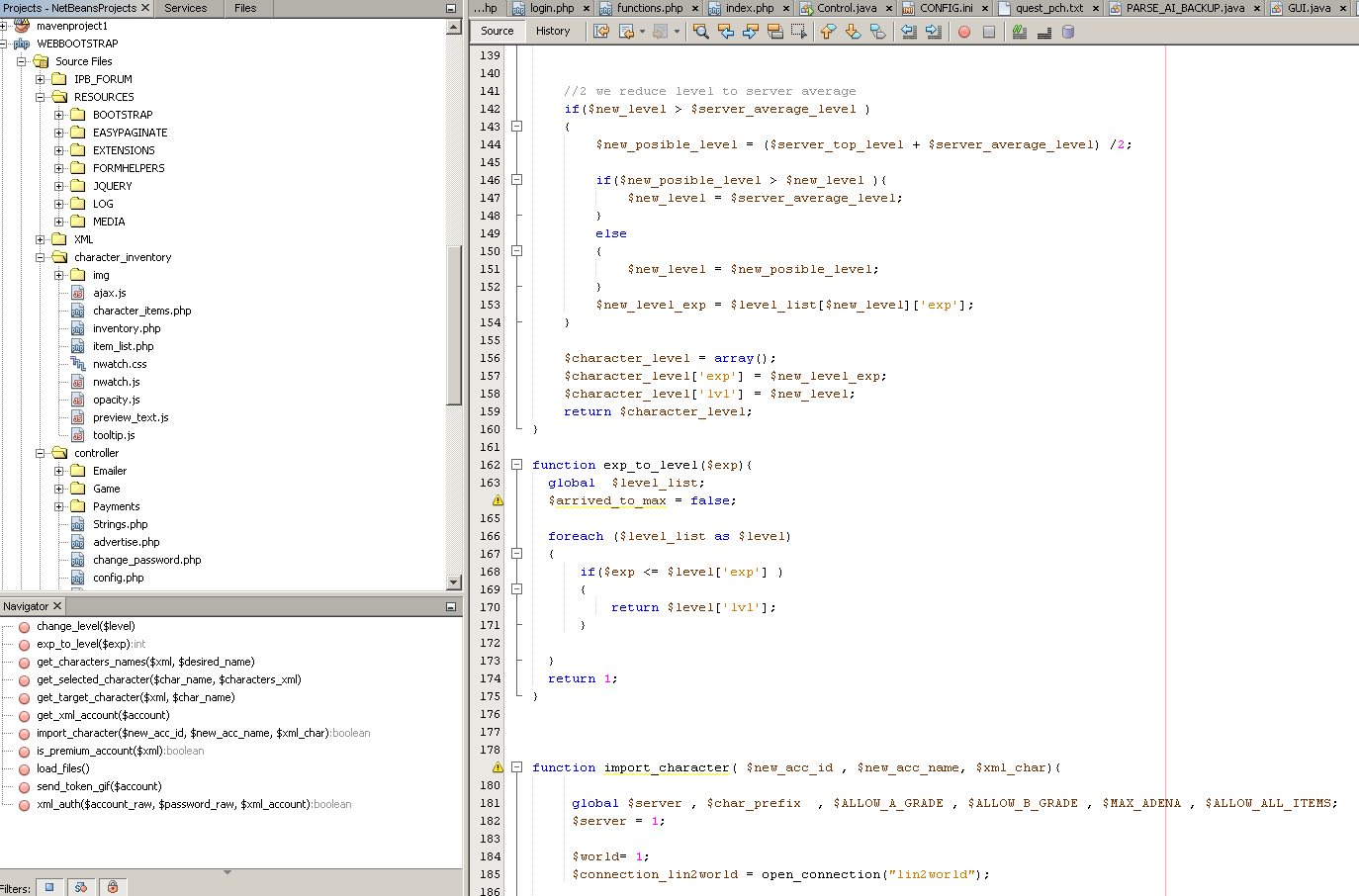The image size is (1359, 896).
Task: Open the dropdown arrow next to the Back navigation icon
Action: tap(642, 32)
